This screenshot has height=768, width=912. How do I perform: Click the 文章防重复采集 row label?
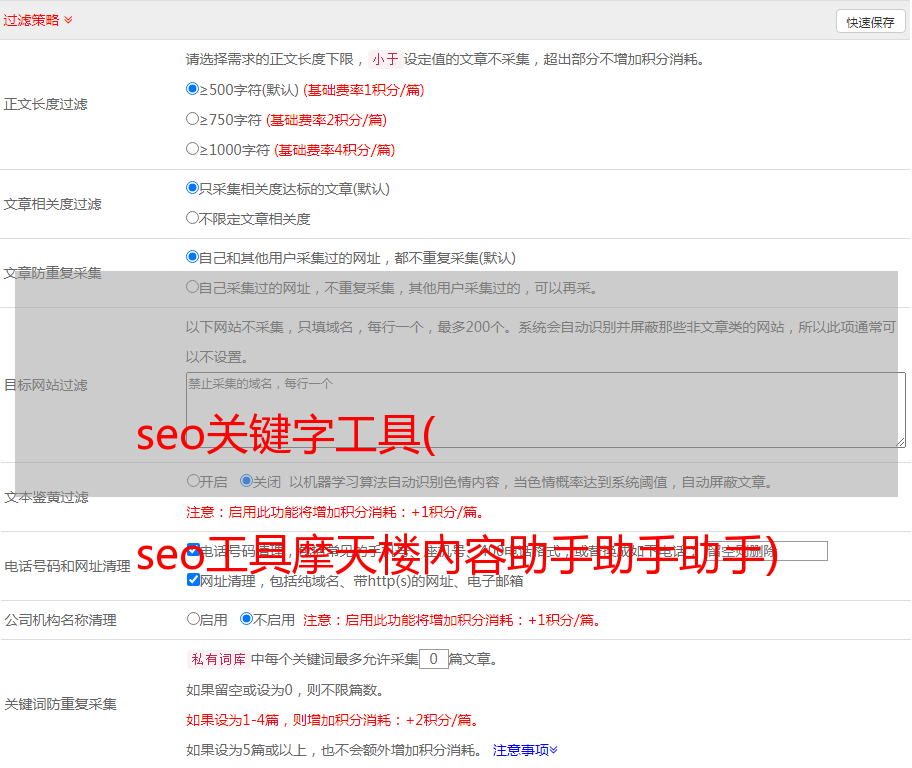(x=53, y=273)
